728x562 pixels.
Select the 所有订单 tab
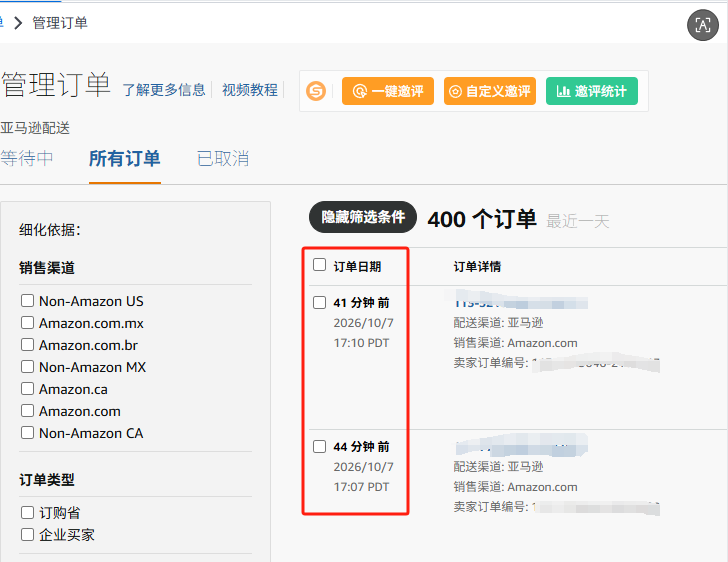[x=124, y=158]
